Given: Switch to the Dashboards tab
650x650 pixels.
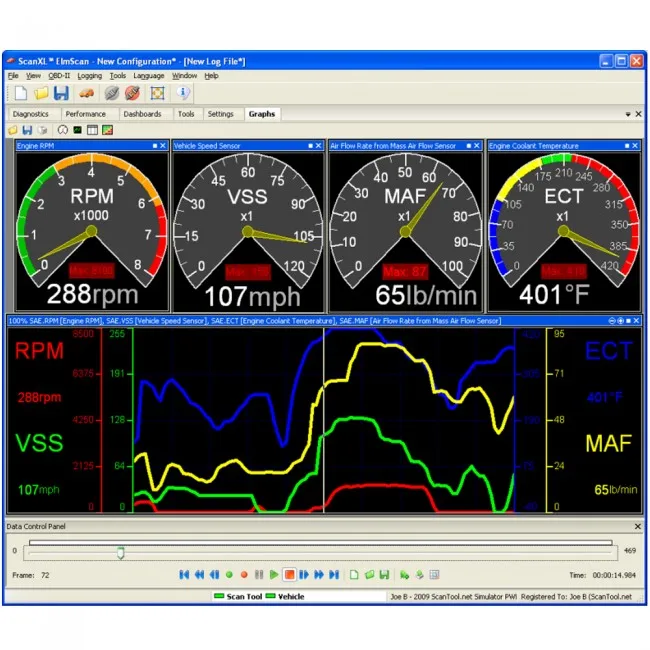Looking at the screenshot, I should pyautogui.click(x=142, y=114).
